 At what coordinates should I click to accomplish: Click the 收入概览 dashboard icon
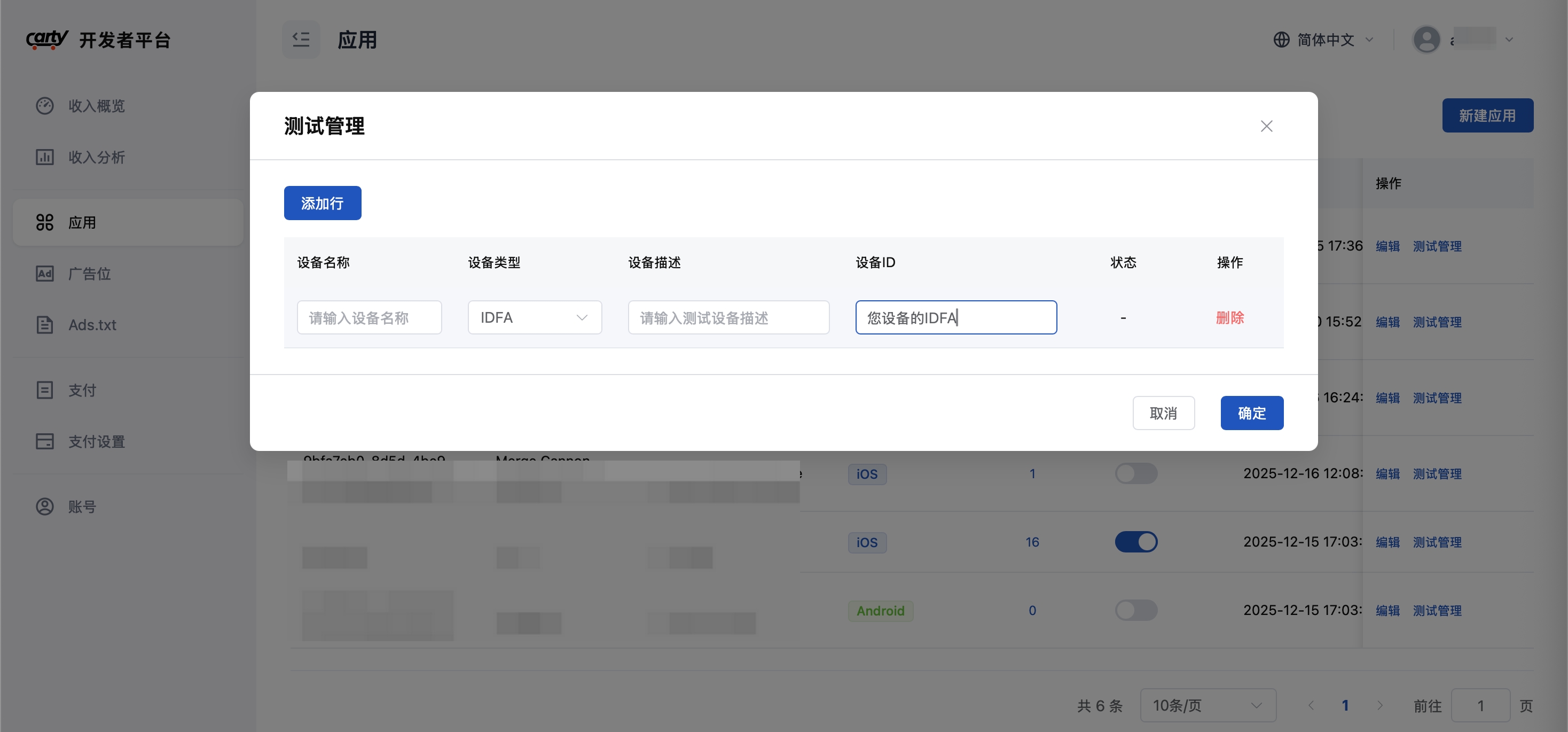pyautogui.click(x=44, y=106)
